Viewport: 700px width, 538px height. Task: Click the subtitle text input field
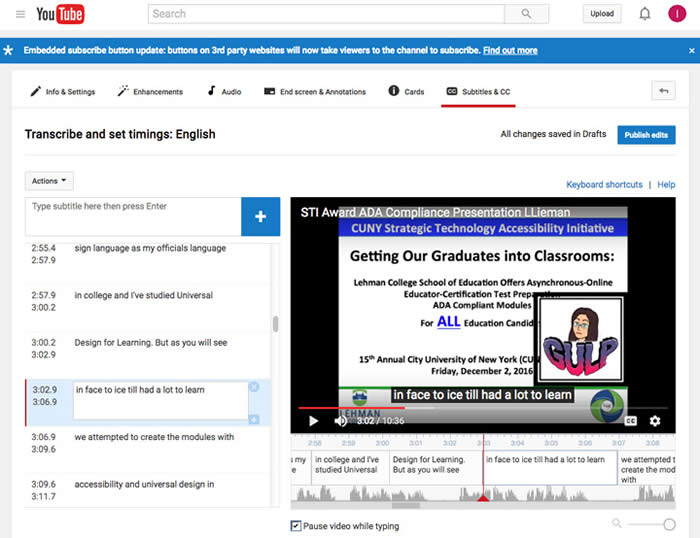pyautogui.click(x=133, y=216)
